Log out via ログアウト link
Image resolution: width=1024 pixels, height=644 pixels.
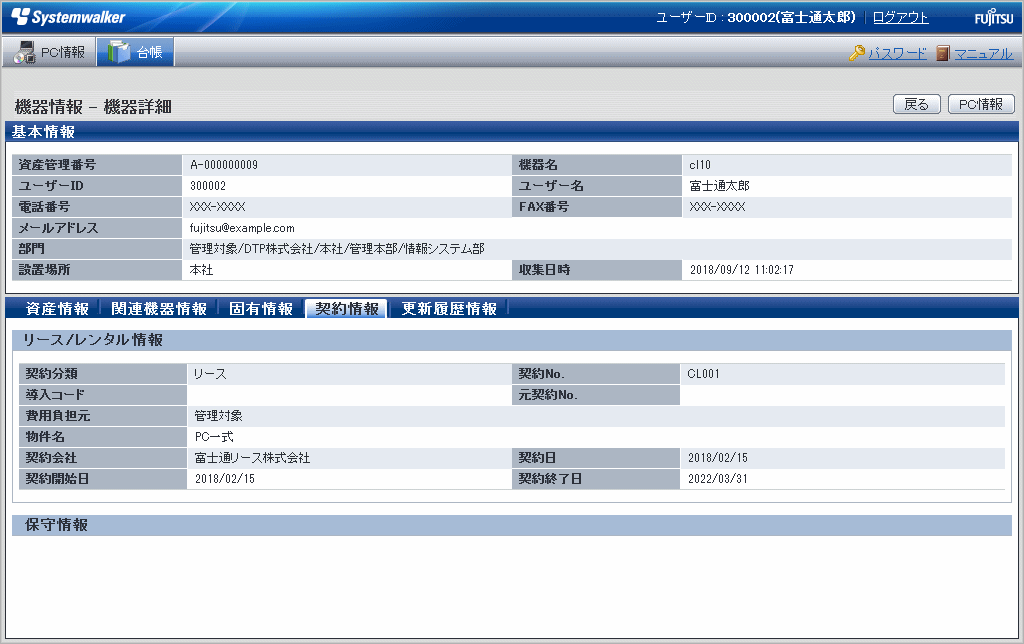click(900, 18)
